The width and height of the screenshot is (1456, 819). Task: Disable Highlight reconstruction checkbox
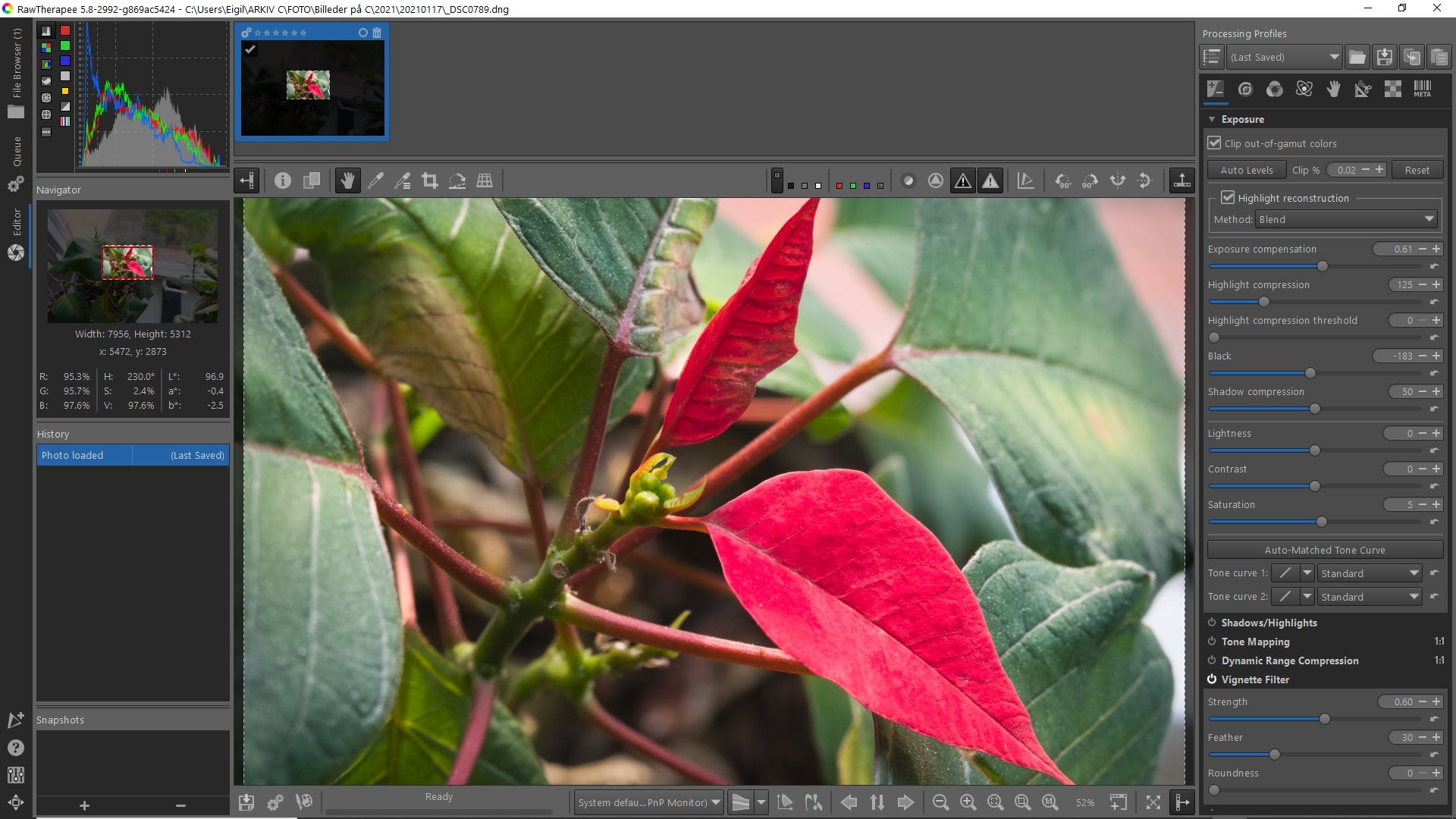(1228, 198)
